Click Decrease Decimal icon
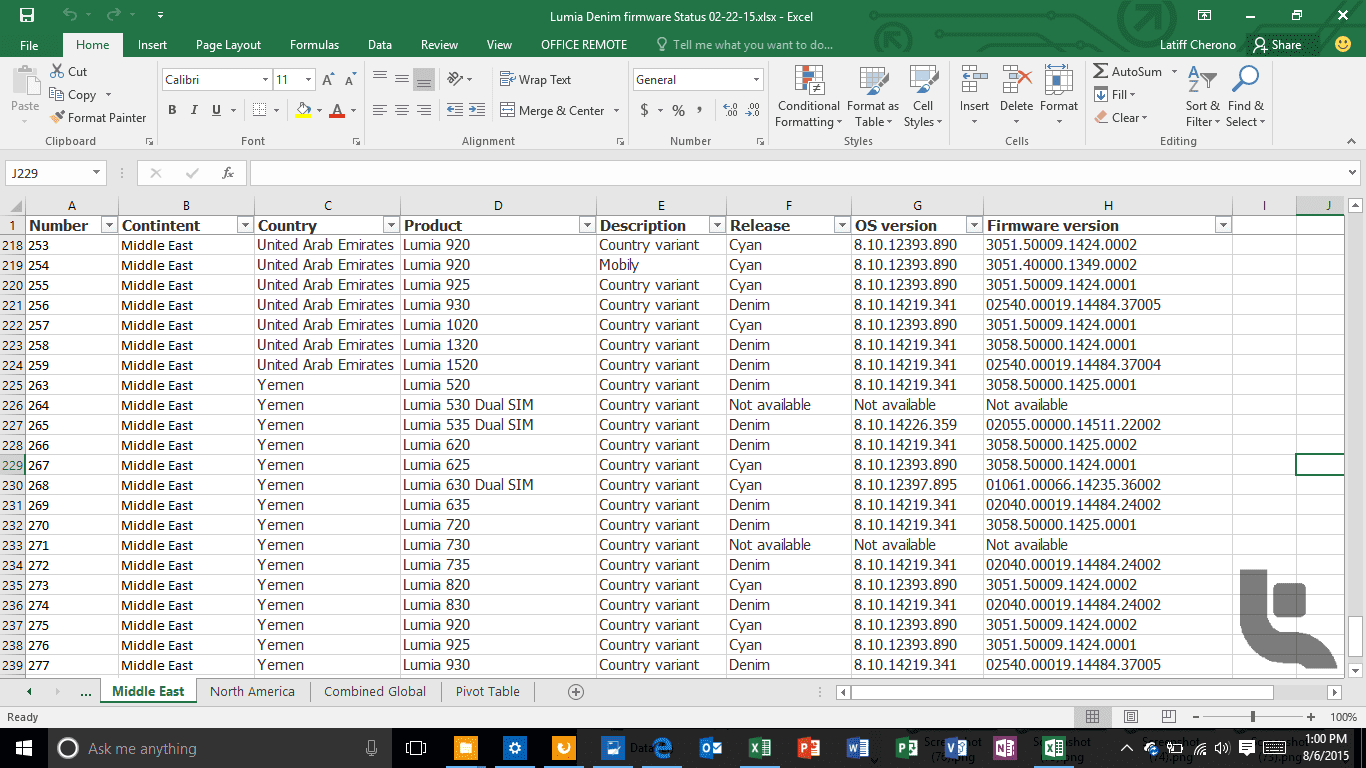The width and height of the screenshot is (1366, 768). 752,111
